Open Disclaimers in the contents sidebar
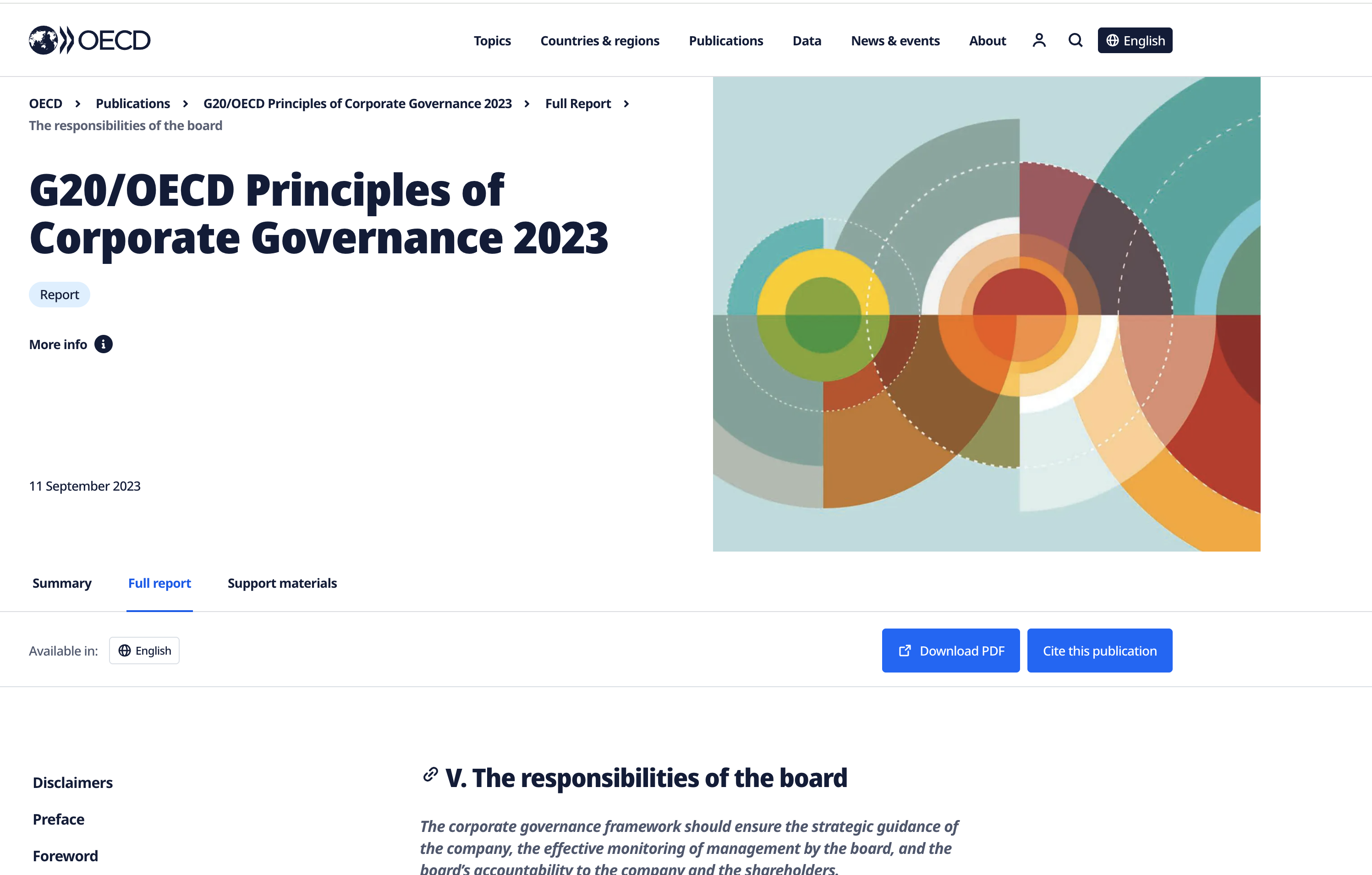 (73, 782)
